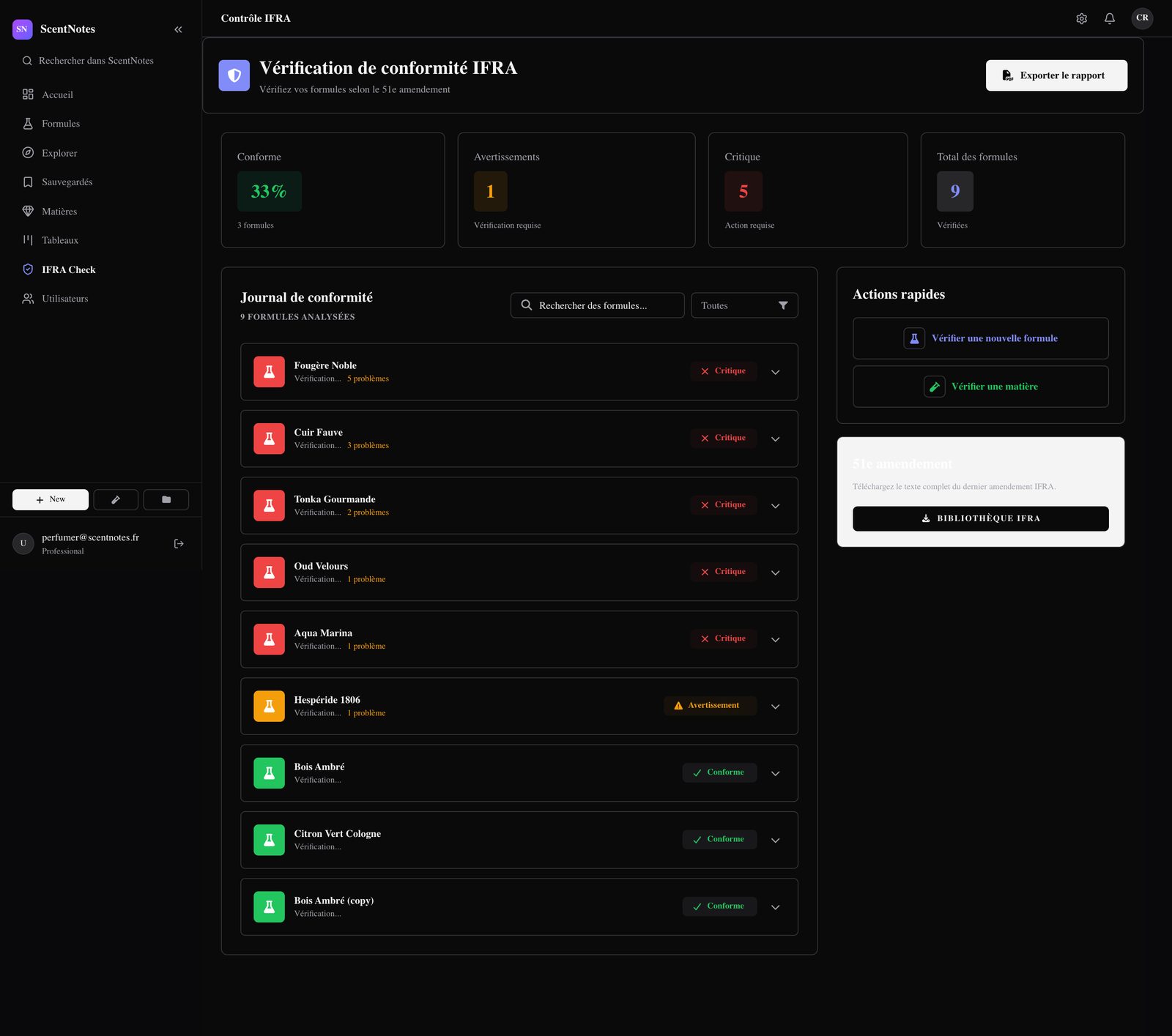The image size is (1172, 1036).
Task: Click perfumer@scentnotes.fr account text
Action: tap(90, 537)
